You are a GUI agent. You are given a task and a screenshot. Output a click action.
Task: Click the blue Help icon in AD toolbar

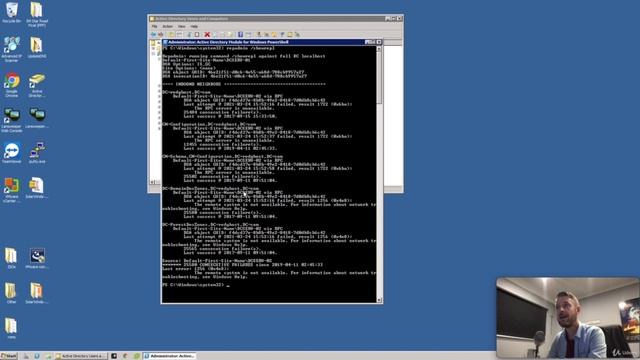coord(240,35)
